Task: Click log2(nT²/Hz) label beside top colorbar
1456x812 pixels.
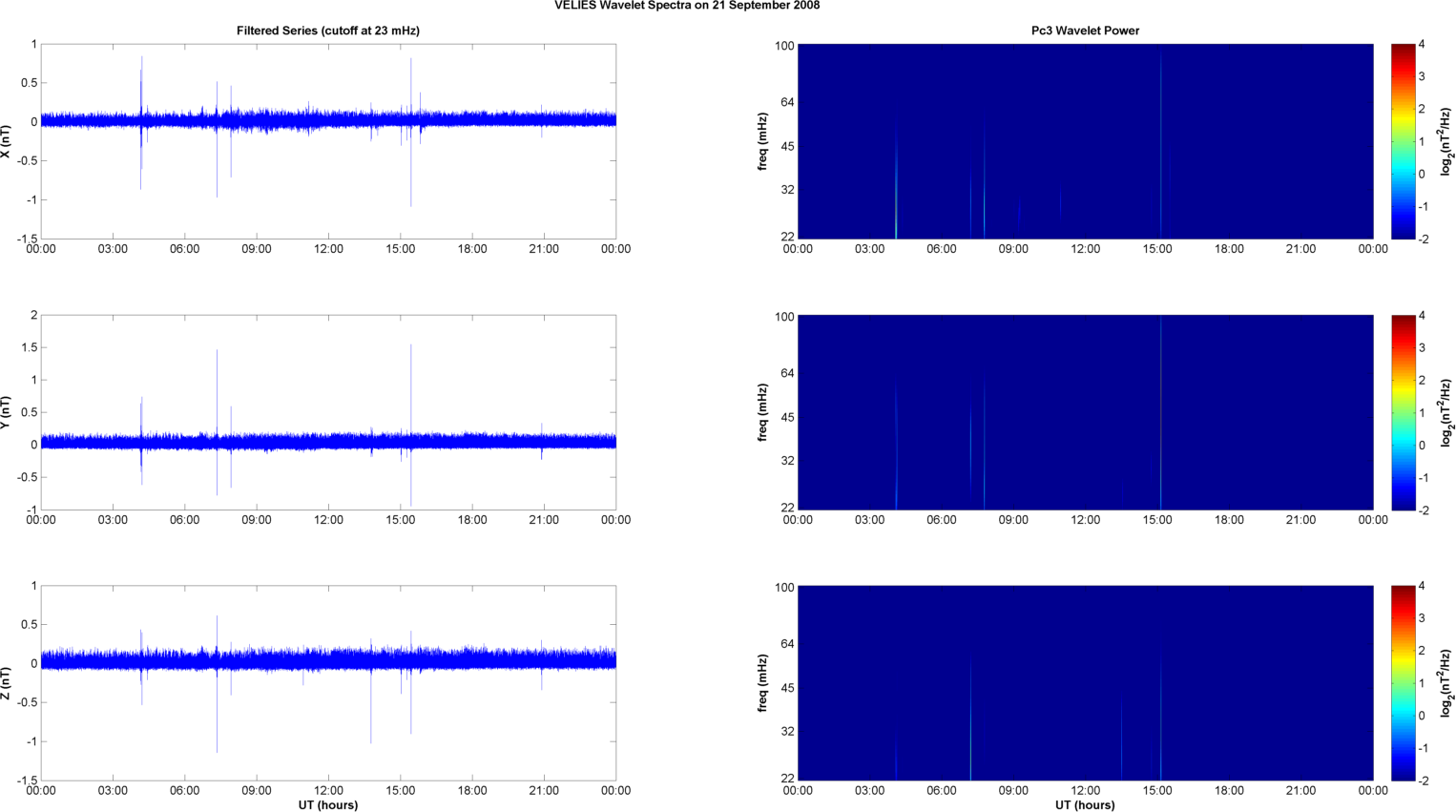Action: [x=1446, y=141]
